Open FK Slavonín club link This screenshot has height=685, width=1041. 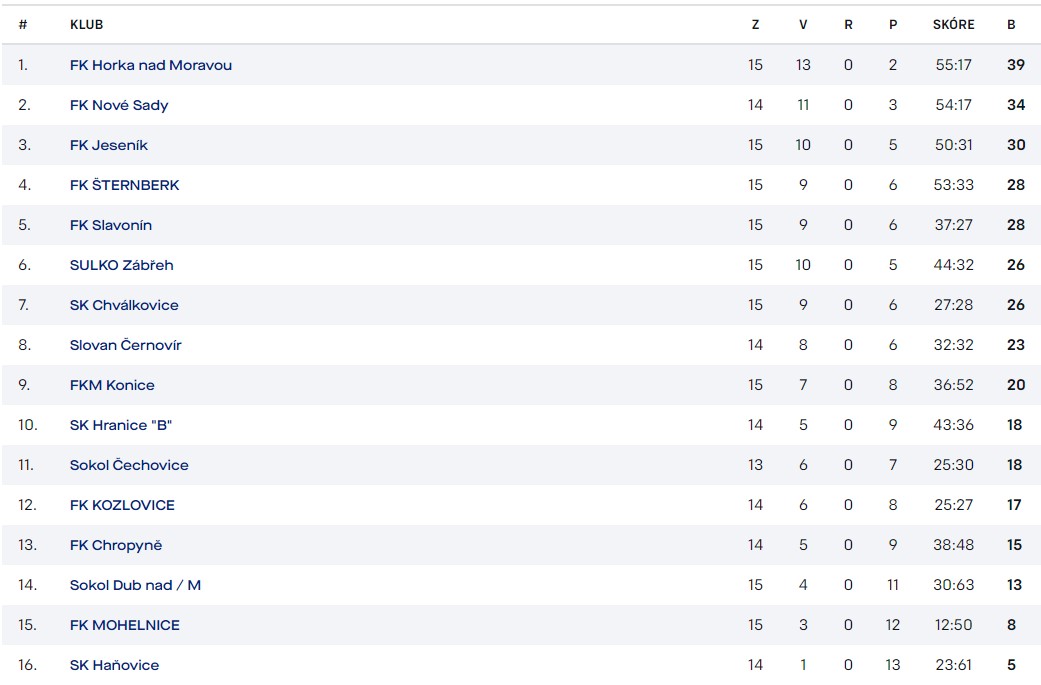(x=111, y=225)
